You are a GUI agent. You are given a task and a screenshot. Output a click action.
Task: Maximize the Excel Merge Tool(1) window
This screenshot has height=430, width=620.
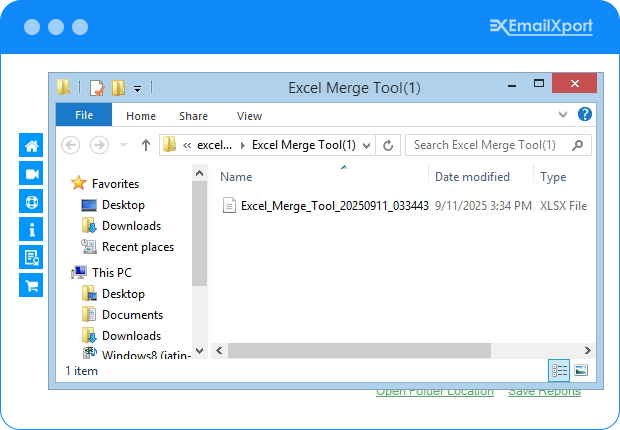point(539,83)
